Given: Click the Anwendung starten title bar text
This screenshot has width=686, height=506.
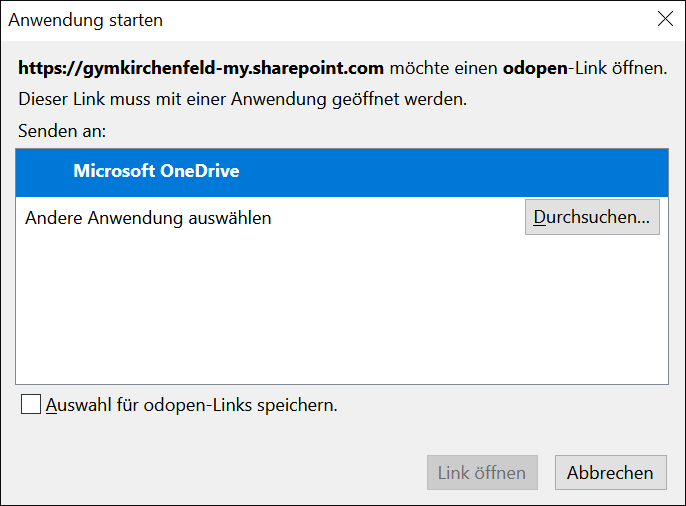Looking at the screenshot, I should 86,20.
